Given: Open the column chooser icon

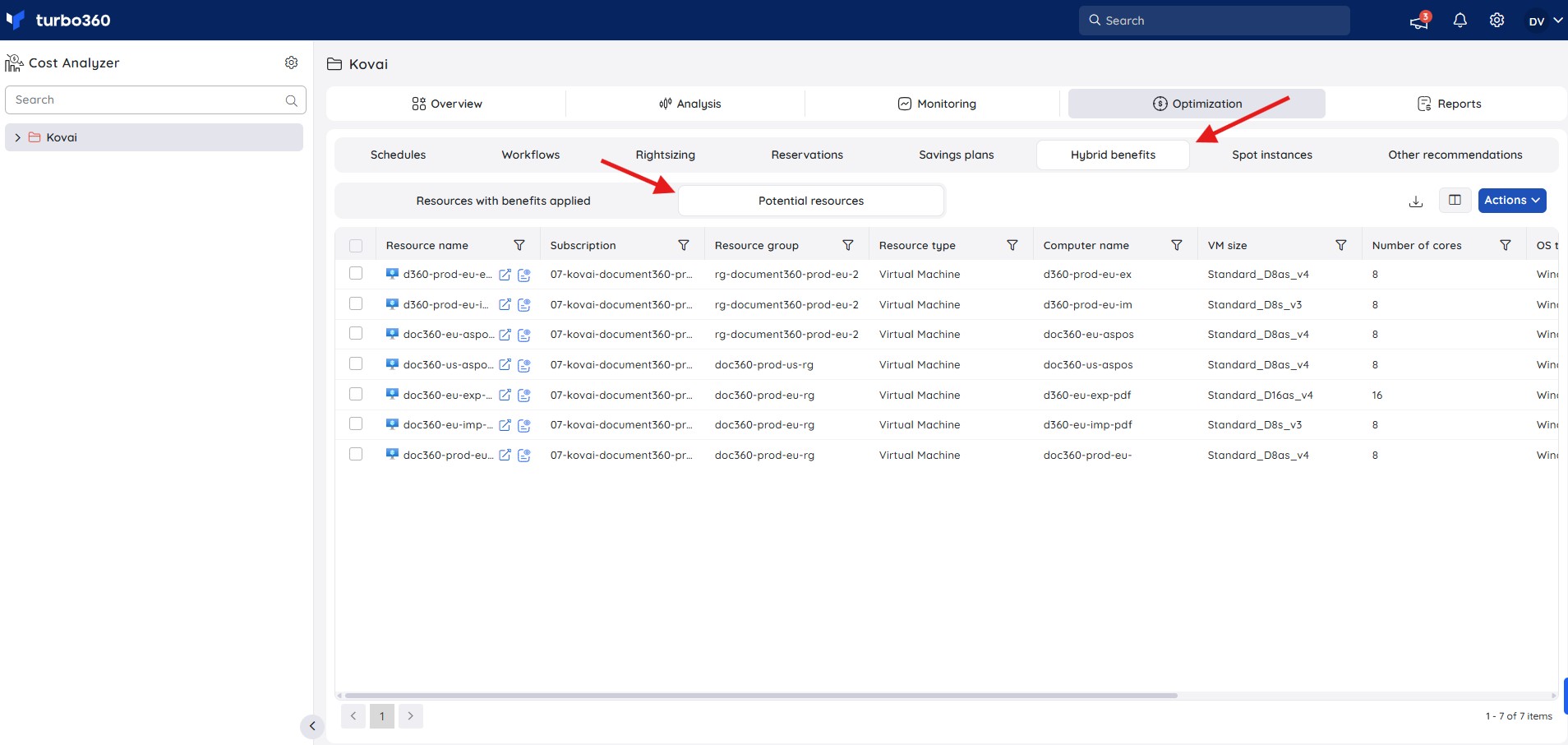Looking at the screenshot, I should pos(1455,200).
